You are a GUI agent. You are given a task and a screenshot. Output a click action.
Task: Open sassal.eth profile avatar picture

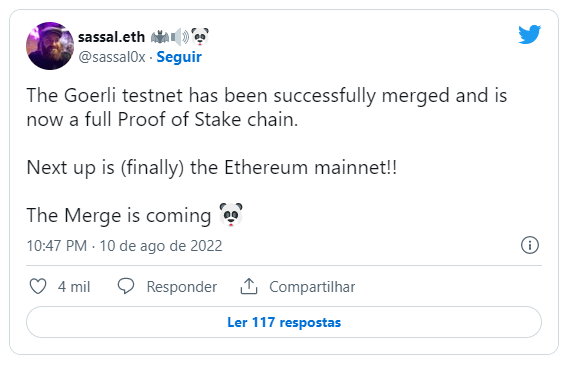(x=50, y=46)
